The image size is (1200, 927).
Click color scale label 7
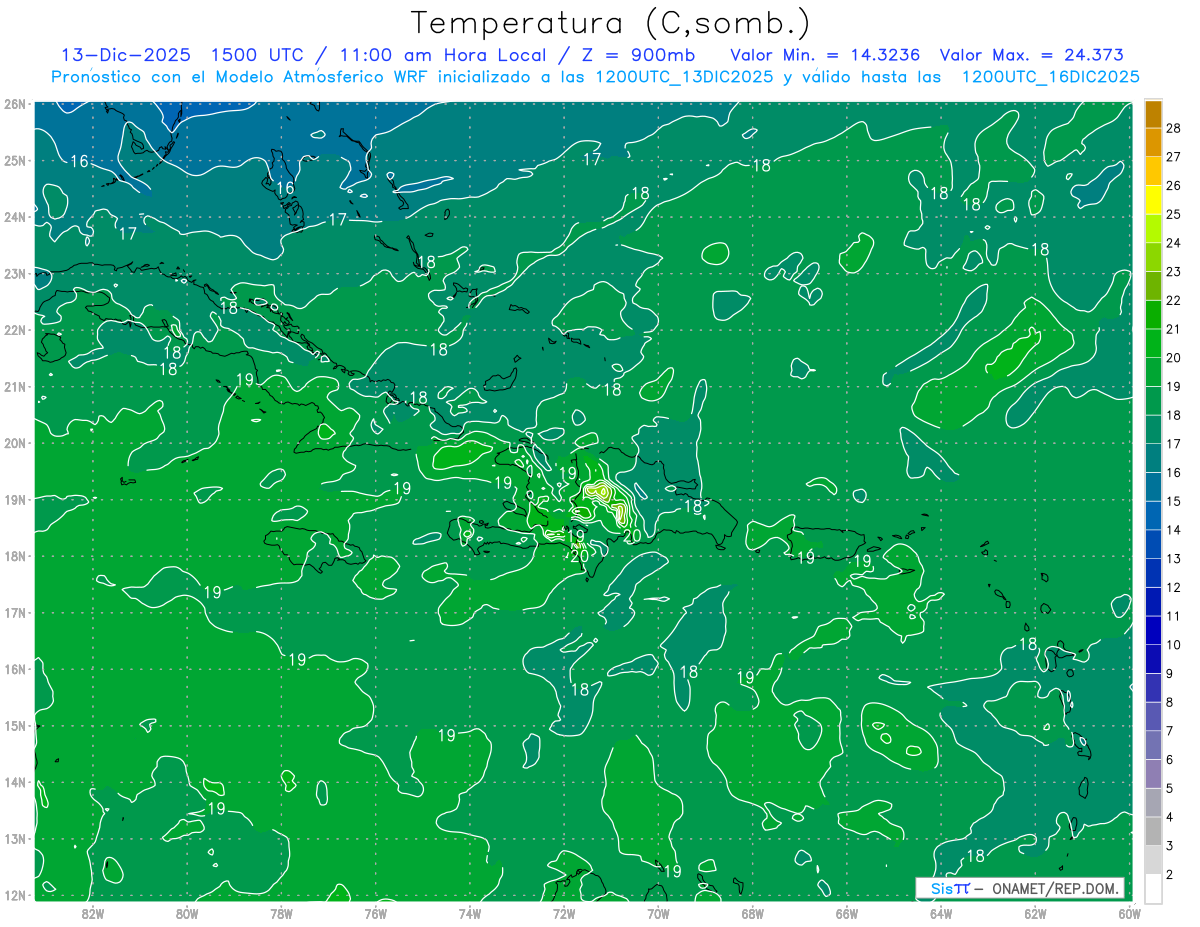(x=1169, y=731)
